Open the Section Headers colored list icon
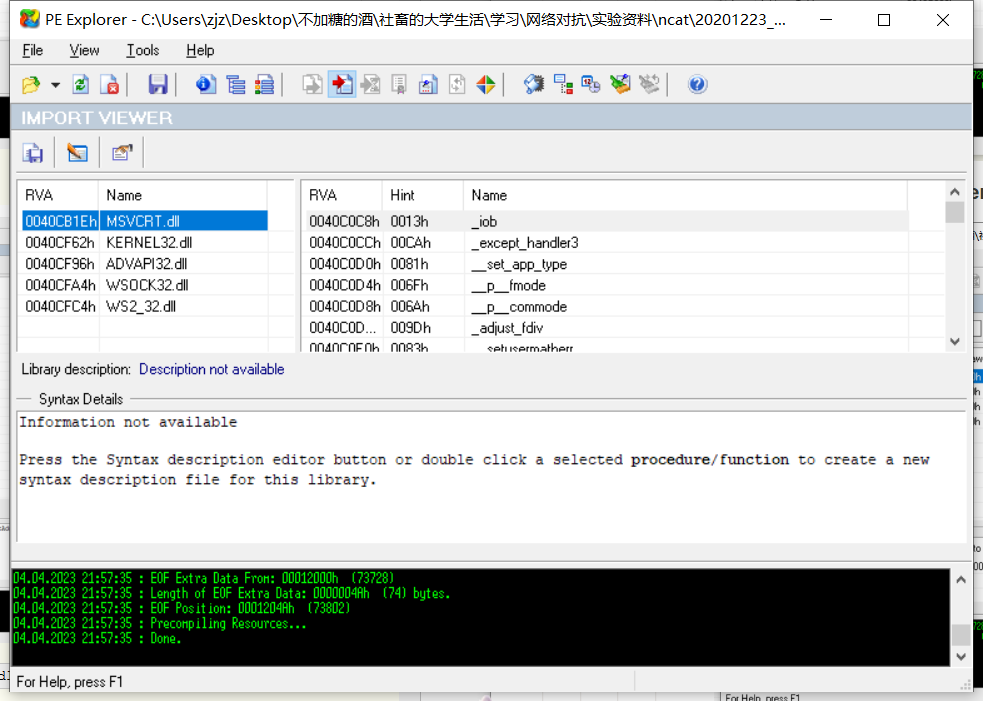This screenshot has width=983, height=701. click(x=264, y=84)
